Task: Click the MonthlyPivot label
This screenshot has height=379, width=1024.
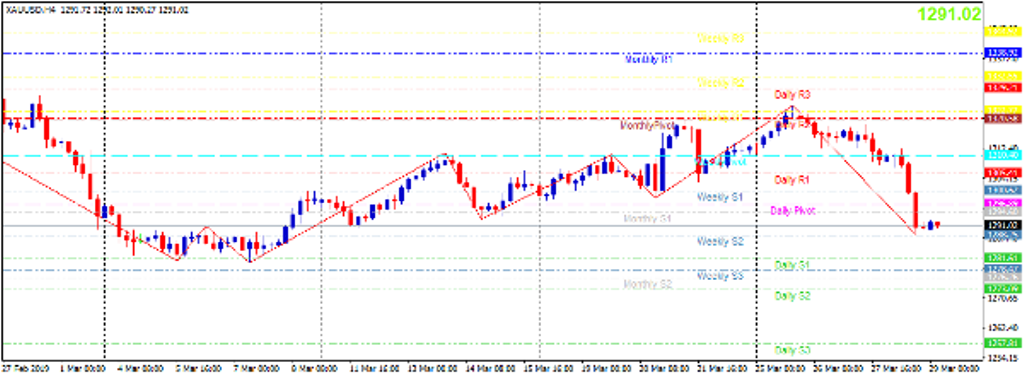Action: click(648, 124)
